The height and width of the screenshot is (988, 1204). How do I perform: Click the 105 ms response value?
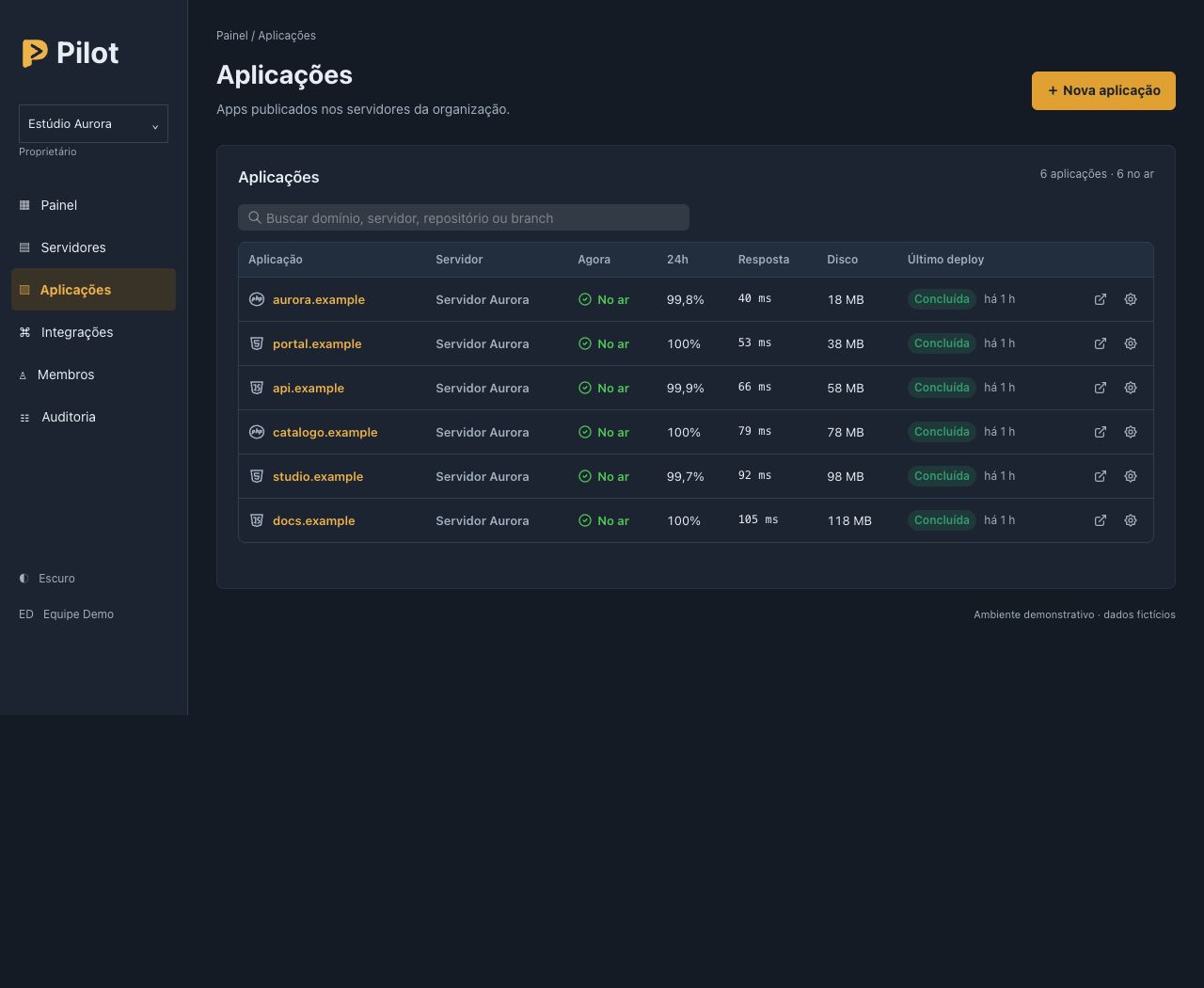(758, 520)
